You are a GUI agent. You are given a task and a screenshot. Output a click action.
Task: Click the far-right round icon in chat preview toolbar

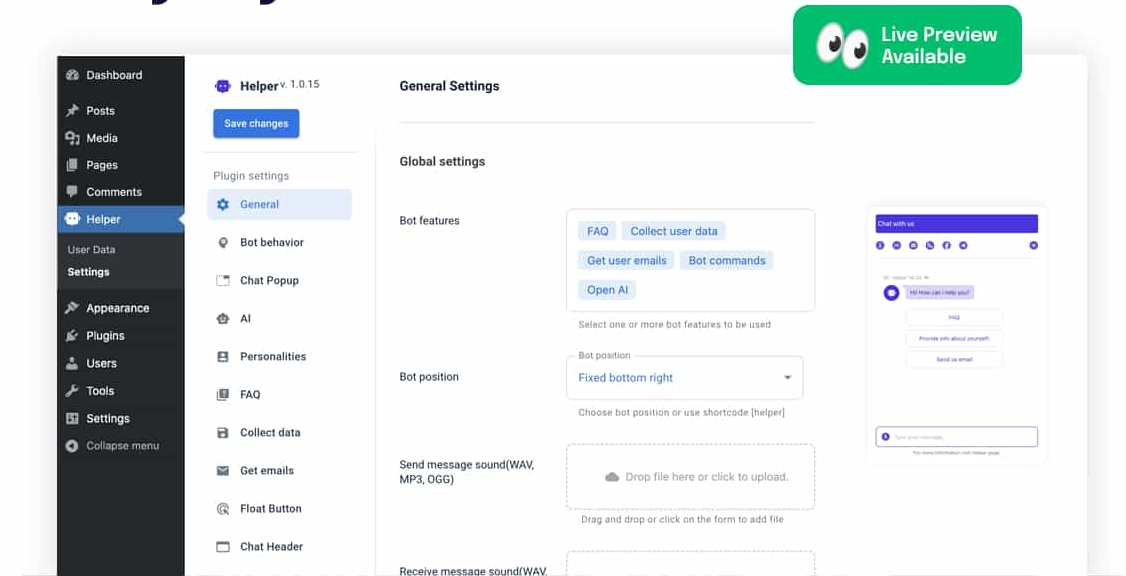(x=1033, y=246)
